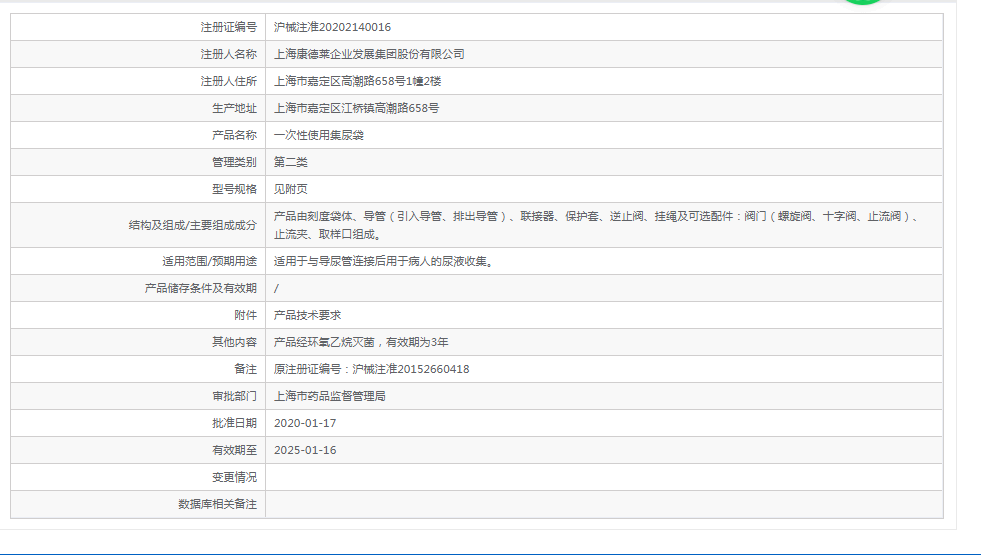Click the 备注 label
Viewport: 981px width, 555px height.
(245, 369)
